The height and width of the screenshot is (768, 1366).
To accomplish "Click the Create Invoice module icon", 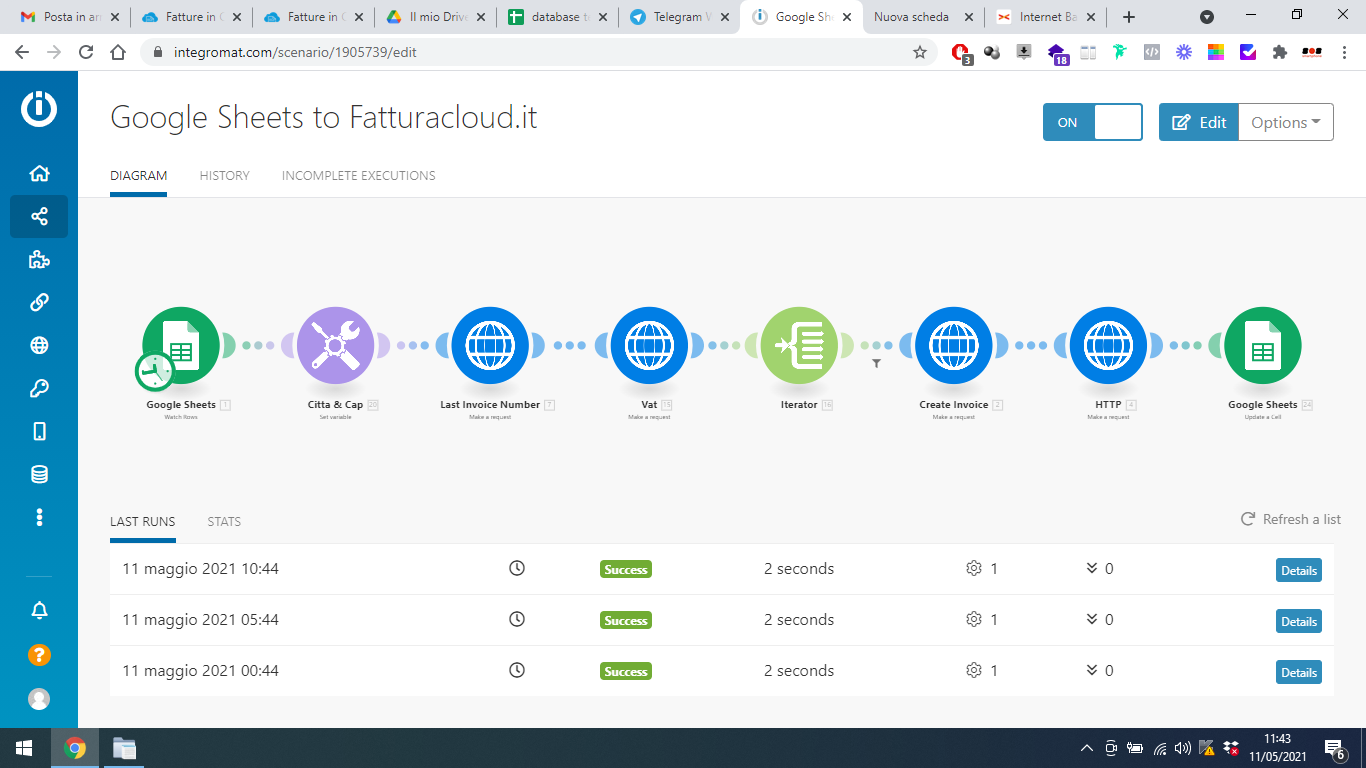I will coord(953,346).
